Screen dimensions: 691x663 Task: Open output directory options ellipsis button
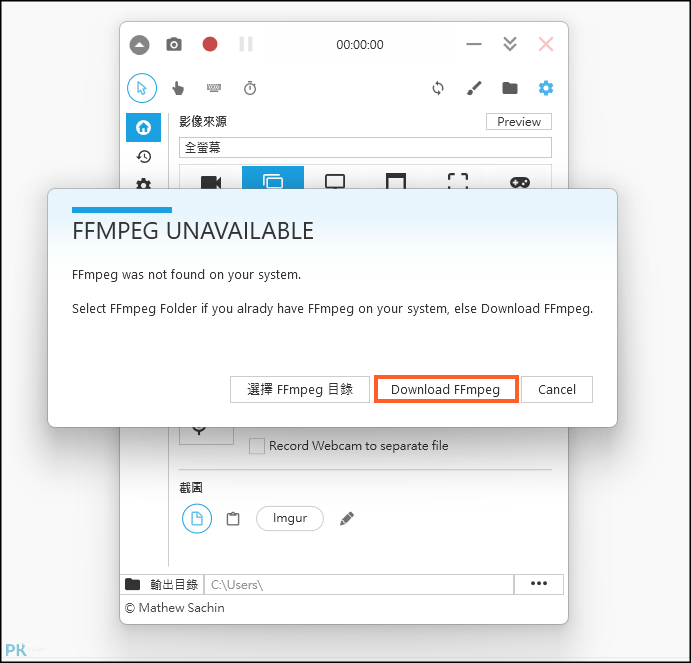539,585
